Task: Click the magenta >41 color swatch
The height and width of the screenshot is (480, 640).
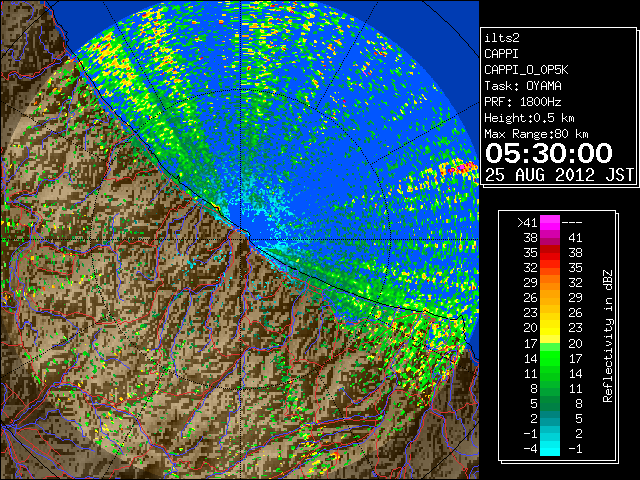Action: [x=550, y=222]
